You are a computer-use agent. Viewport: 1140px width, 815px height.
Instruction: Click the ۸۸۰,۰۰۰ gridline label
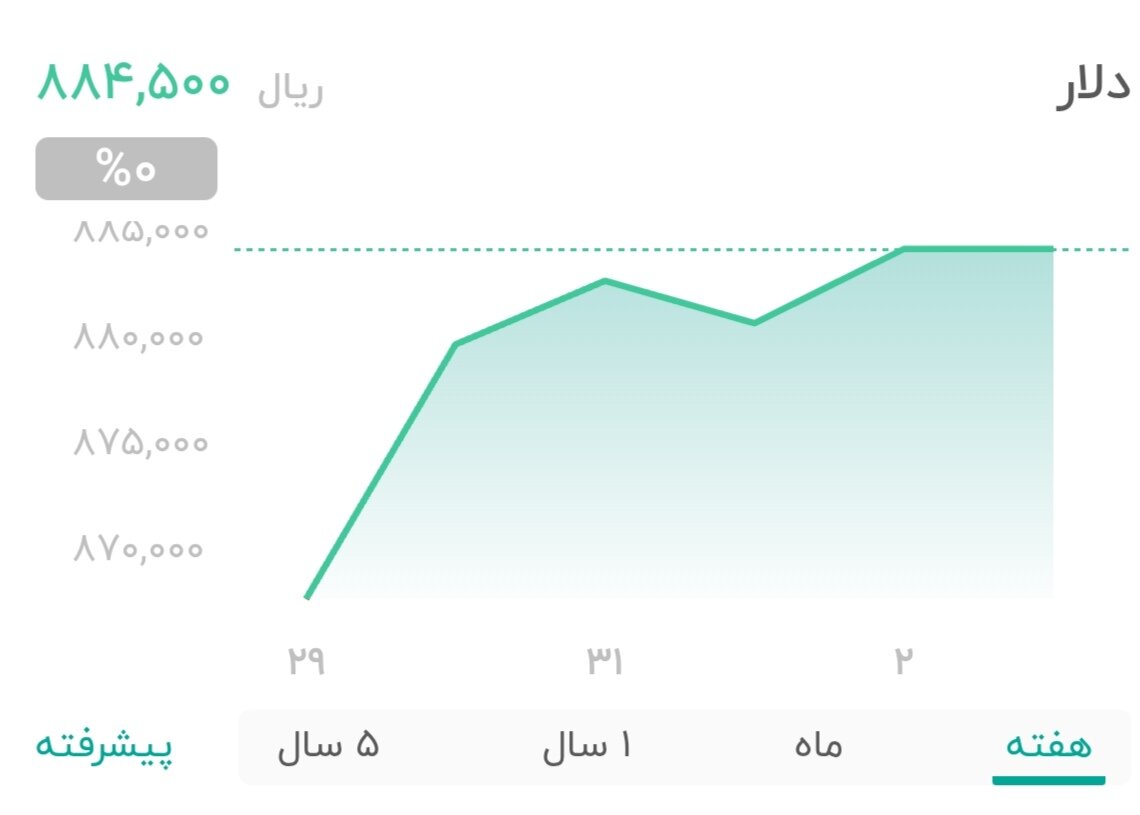pyautogui.click(x=138, y=338)
